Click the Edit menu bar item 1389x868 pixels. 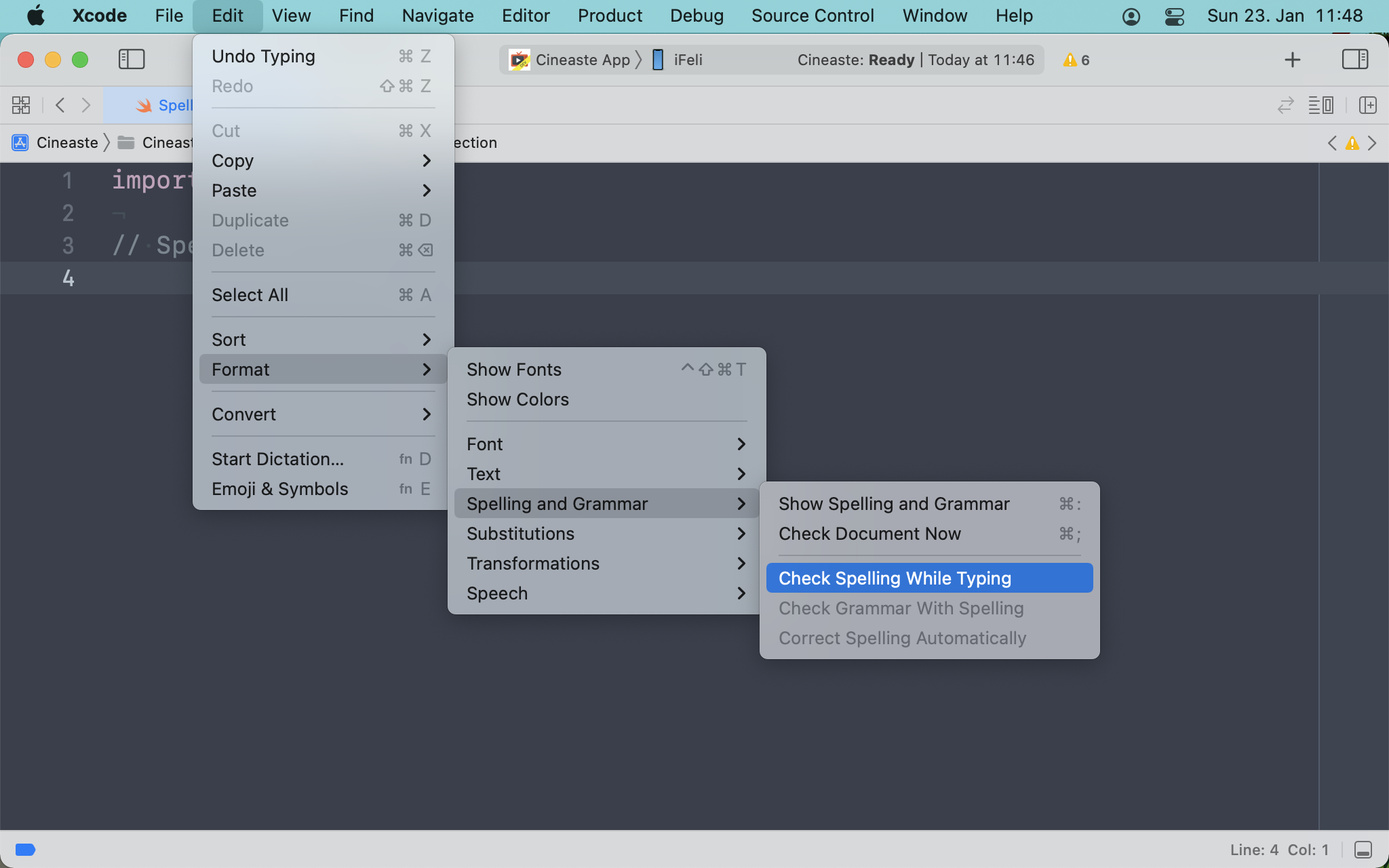227,16
